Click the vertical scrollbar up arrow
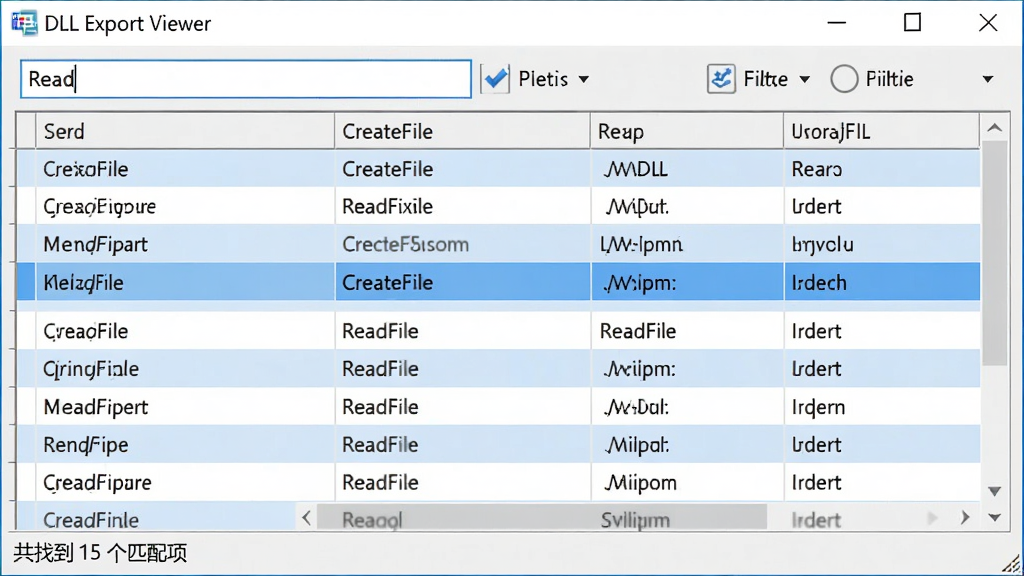 [995, 128]
